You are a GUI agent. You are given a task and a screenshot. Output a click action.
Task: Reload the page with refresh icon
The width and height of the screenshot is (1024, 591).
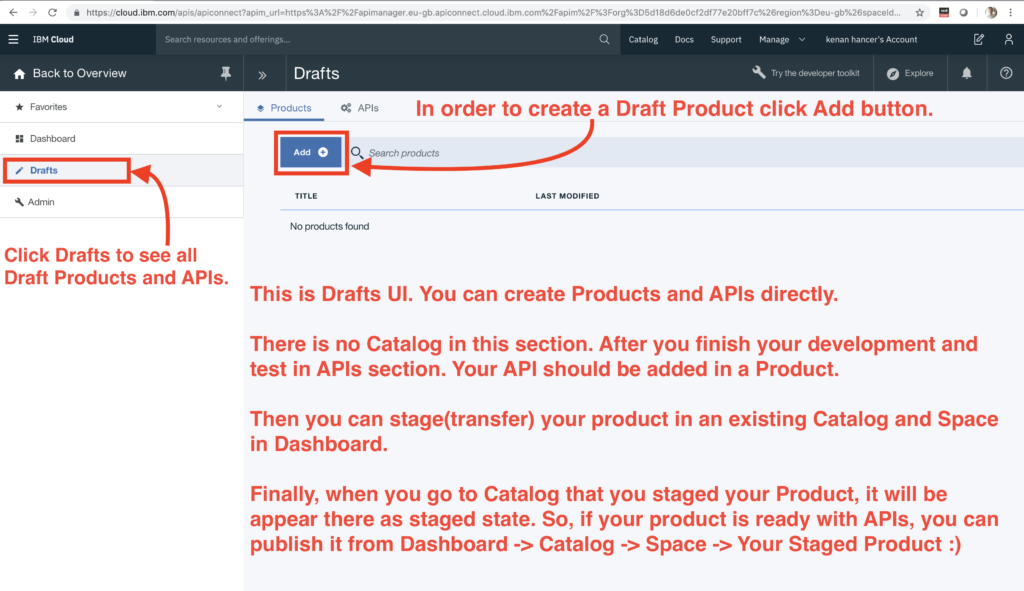pos(53,12)
